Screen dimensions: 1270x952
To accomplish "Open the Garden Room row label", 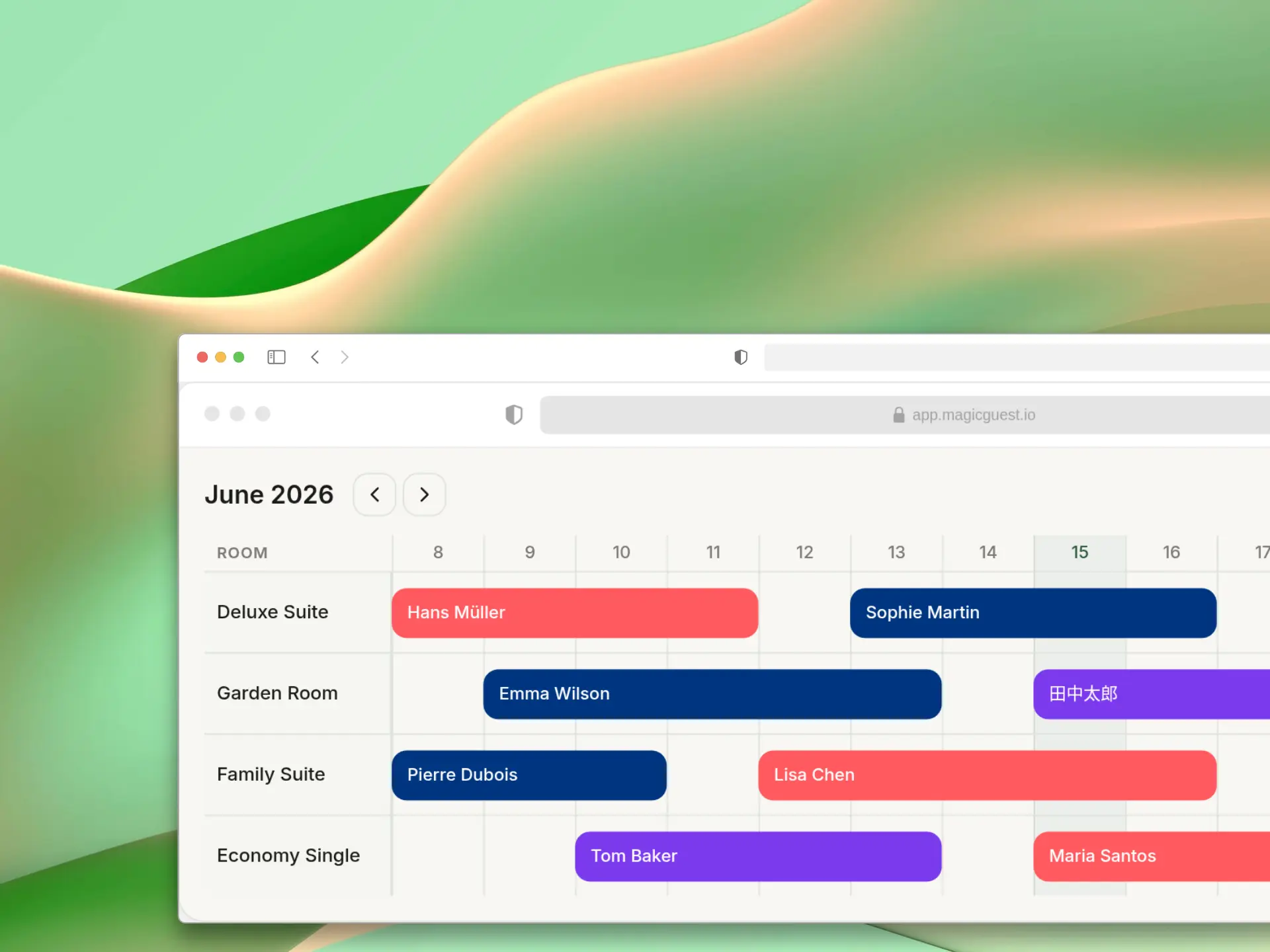I will (x=277, y=693).
